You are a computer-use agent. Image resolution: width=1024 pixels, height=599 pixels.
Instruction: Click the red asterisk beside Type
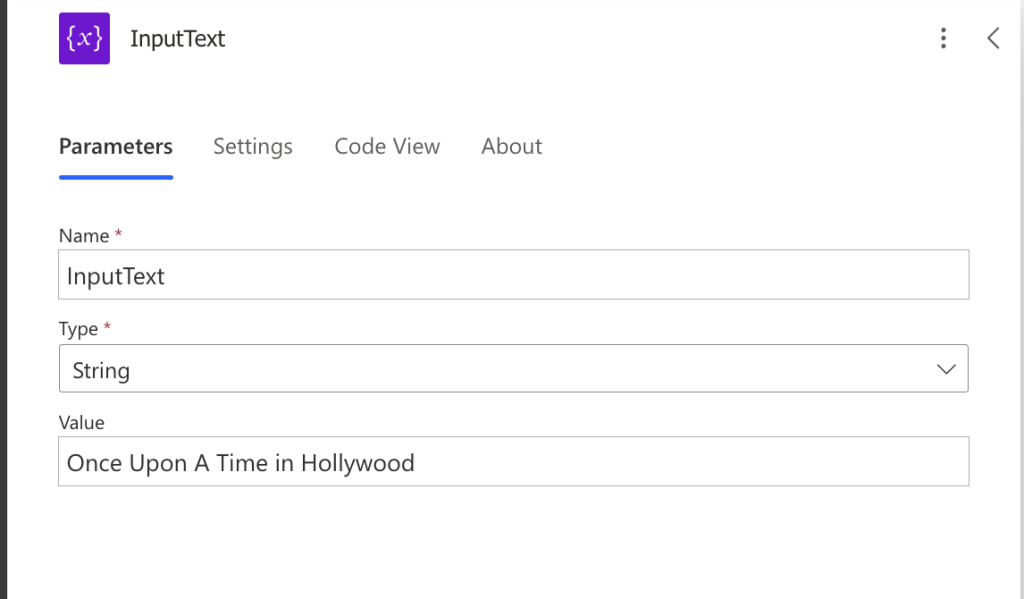[107, 326]
